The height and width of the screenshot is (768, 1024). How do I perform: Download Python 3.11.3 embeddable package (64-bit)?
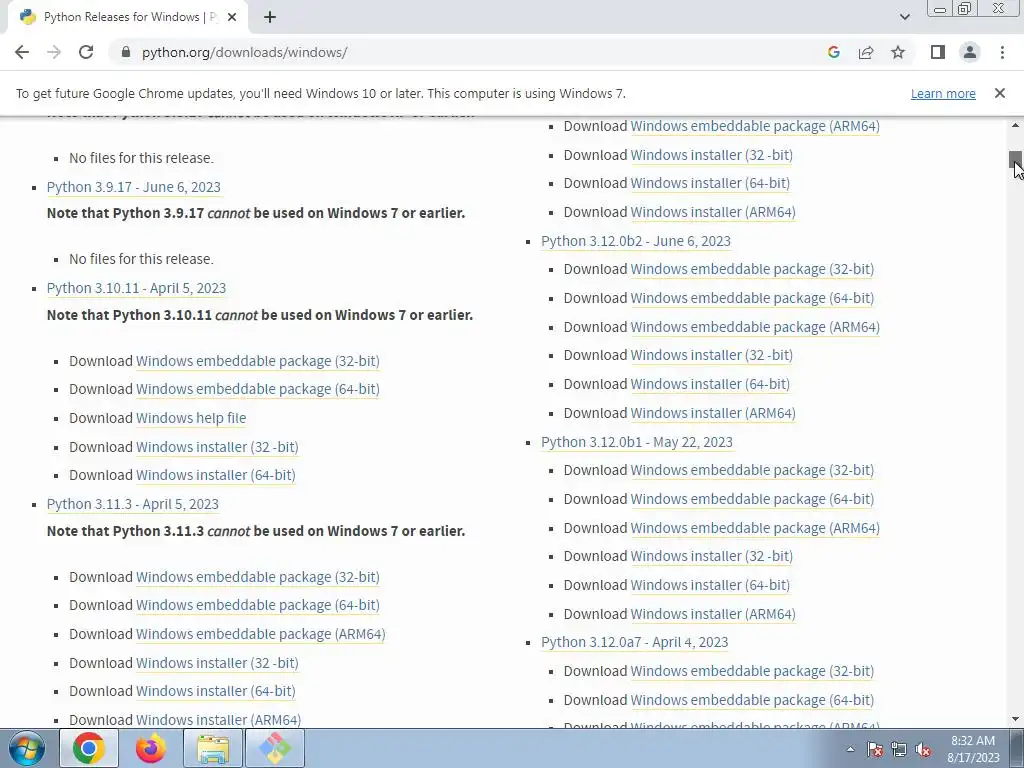257,605
